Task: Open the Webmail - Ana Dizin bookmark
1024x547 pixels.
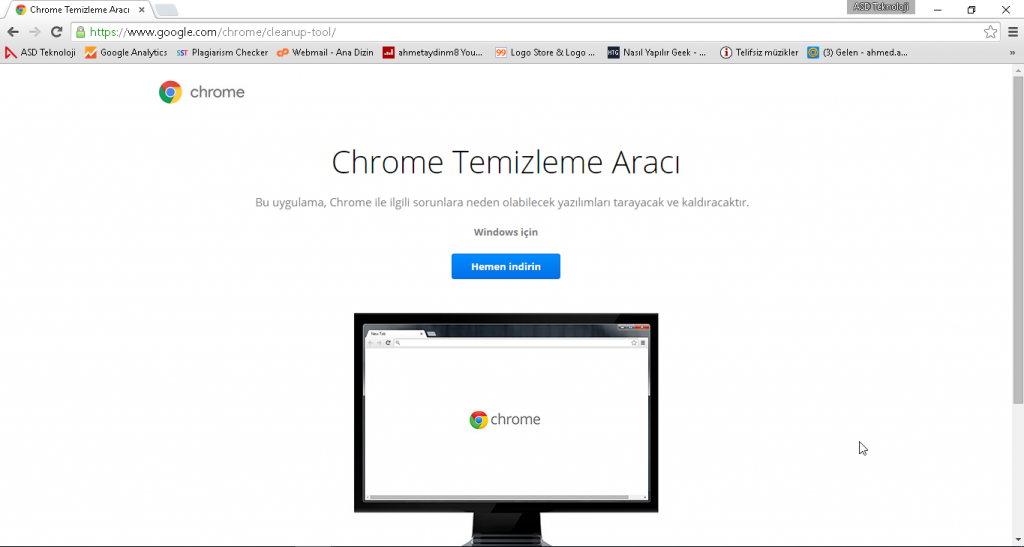Action: 325,53
